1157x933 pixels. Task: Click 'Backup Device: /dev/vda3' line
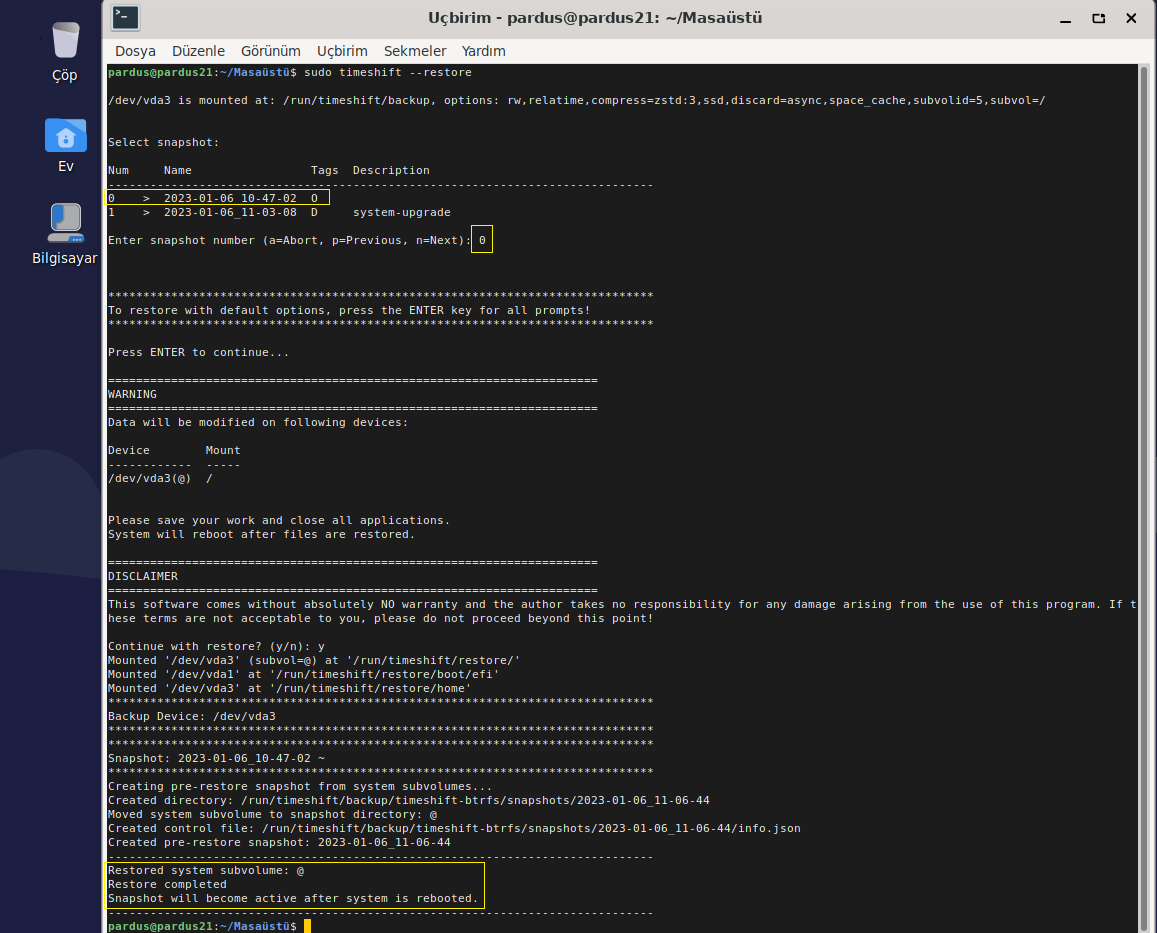click(x=192, y=716)
